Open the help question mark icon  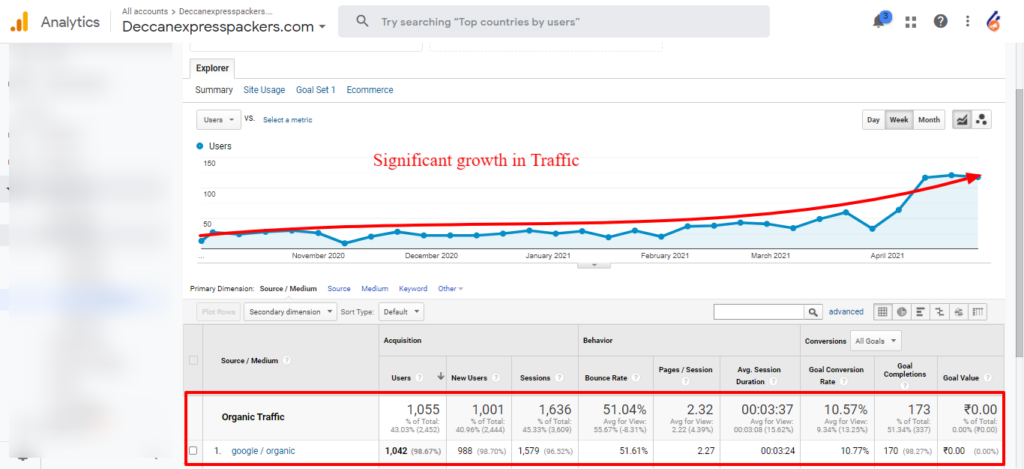tap(940, 22)
